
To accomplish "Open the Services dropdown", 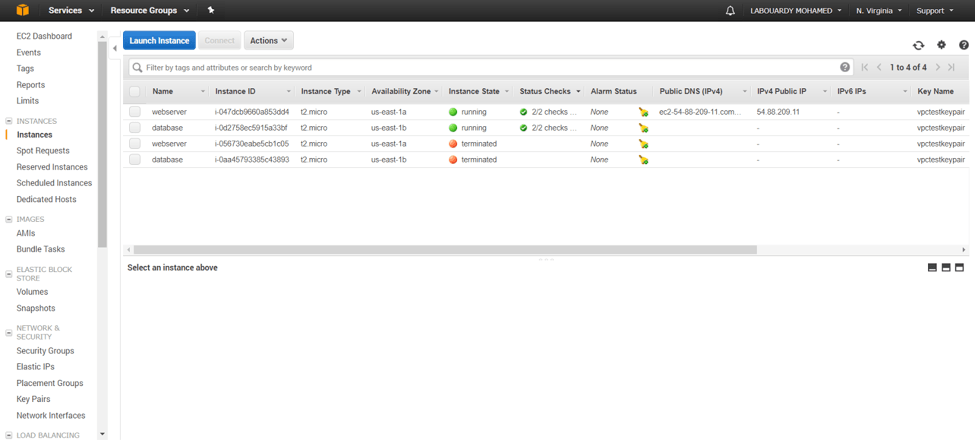I will (72, 11).
